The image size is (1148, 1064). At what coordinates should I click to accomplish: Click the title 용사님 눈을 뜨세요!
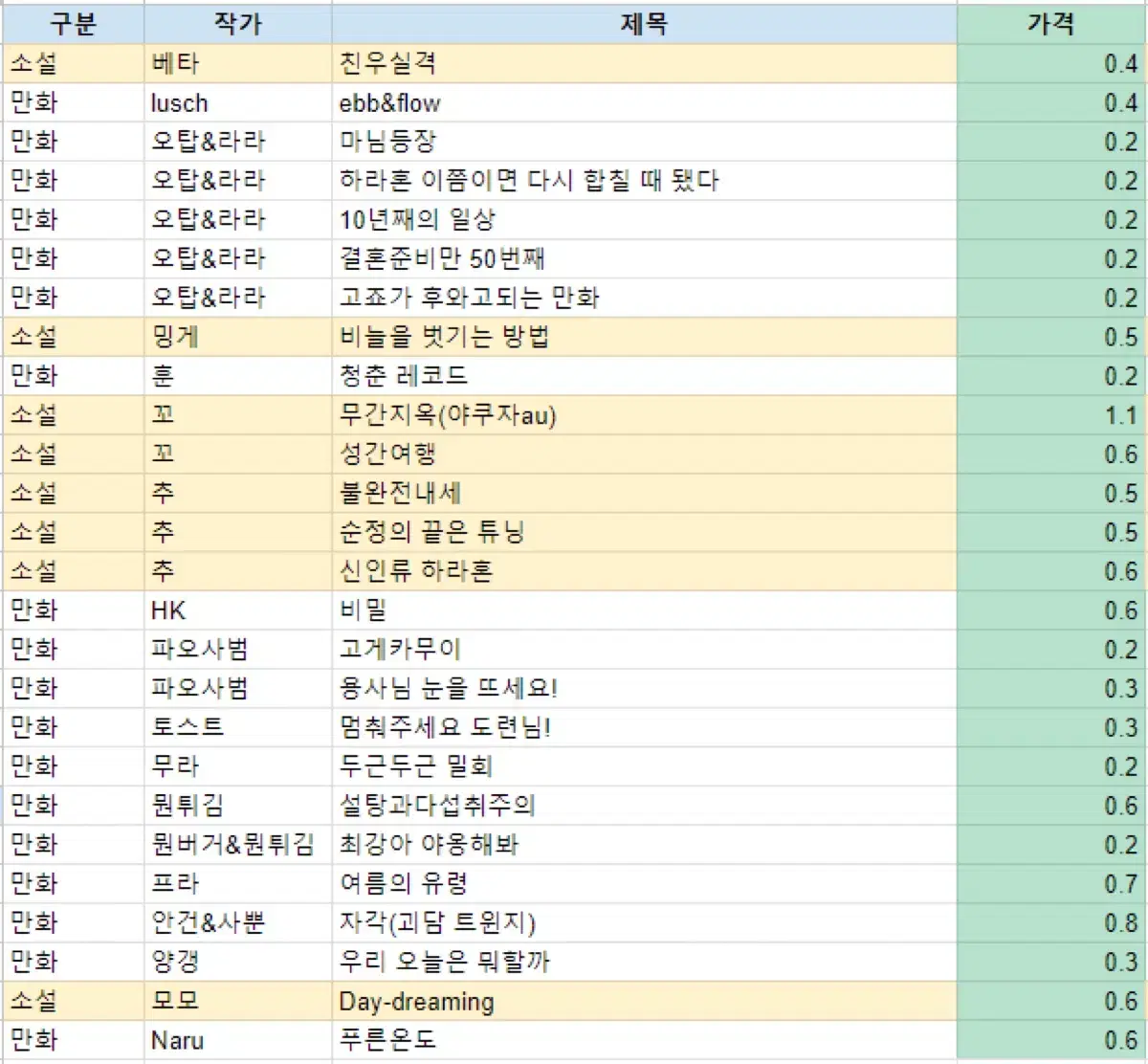(449, 688)
